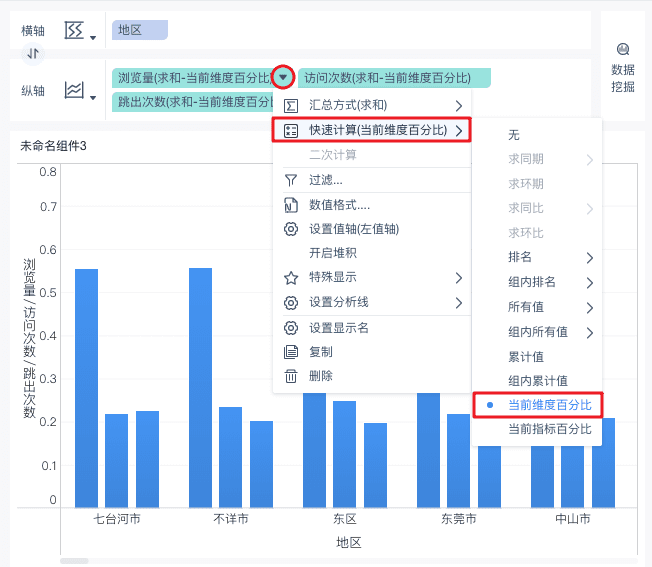The height and width of the screenshot is (567, 652).
Task: Click 访问次数(求和-当前维度百分比) field pill
Action: pos(394,78)
